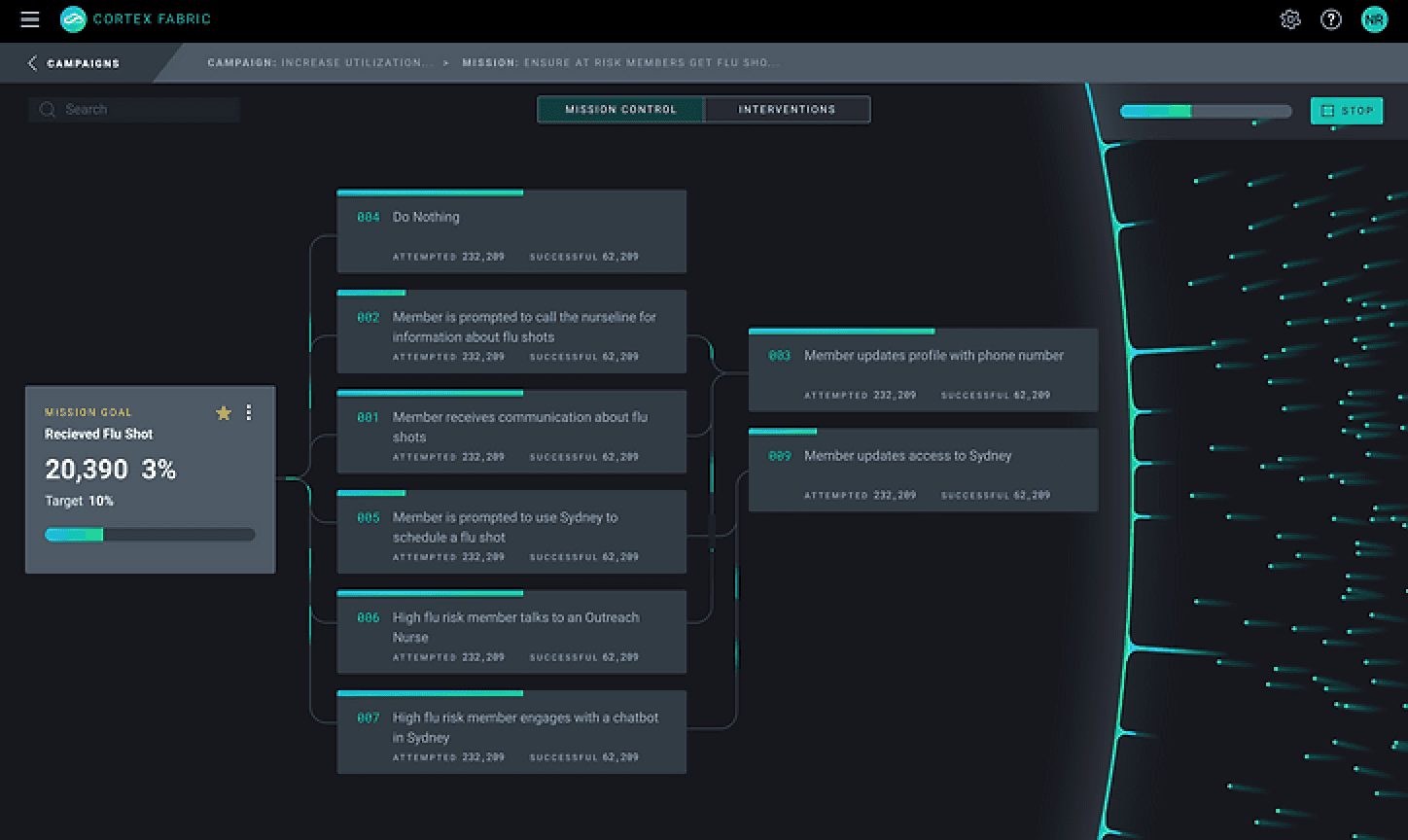
Task: Click Successful 62,209 on the 003 card
Action: [996, 396]
